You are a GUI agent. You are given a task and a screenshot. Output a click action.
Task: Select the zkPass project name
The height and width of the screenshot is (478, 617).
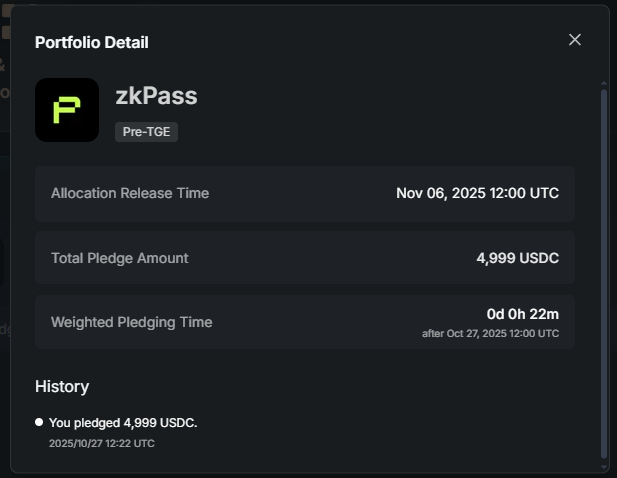point(156,96)
